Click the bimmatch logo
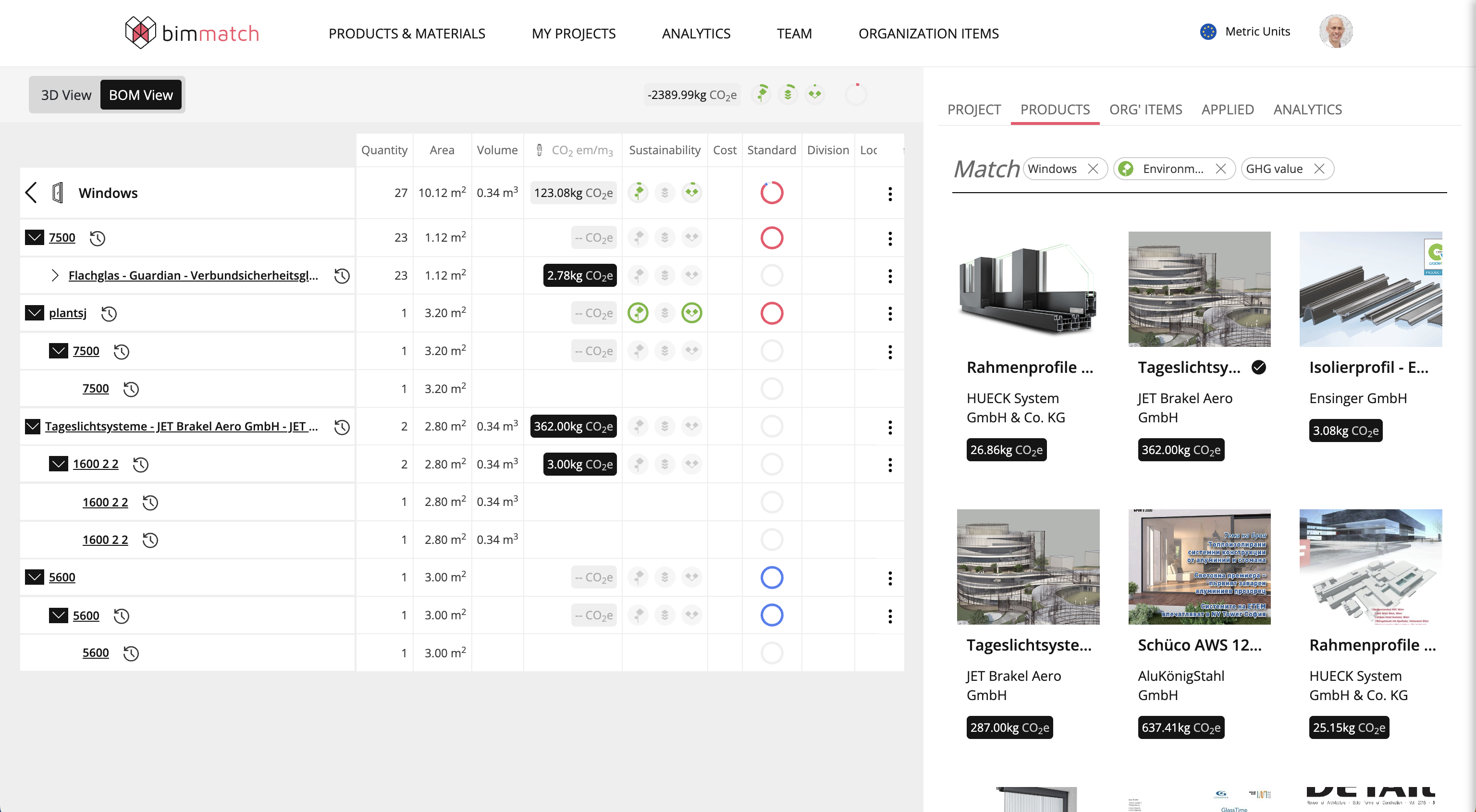Image resolution: width=1476 pixels, height=812 pixels. tap(191, 33)
